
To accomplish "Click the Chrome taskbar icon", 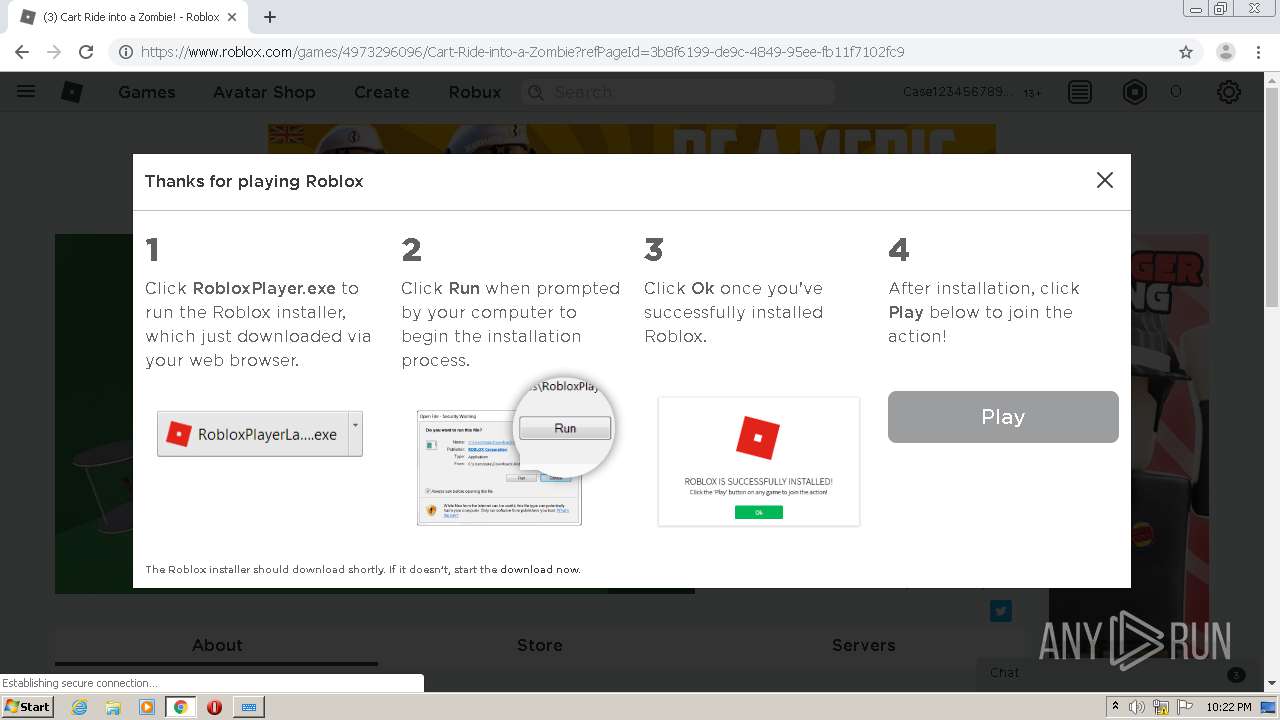I will click(180, 707).
